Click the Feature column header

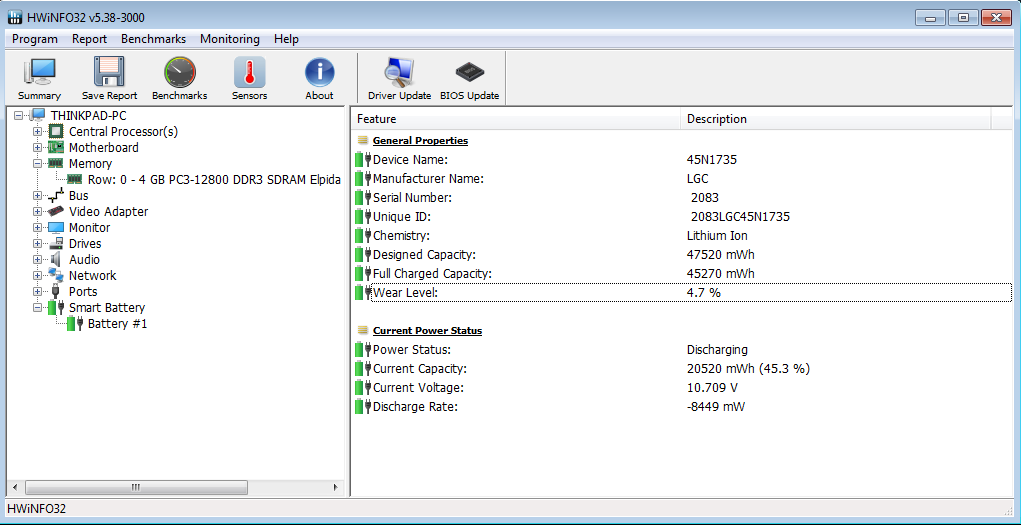(516, 119)
